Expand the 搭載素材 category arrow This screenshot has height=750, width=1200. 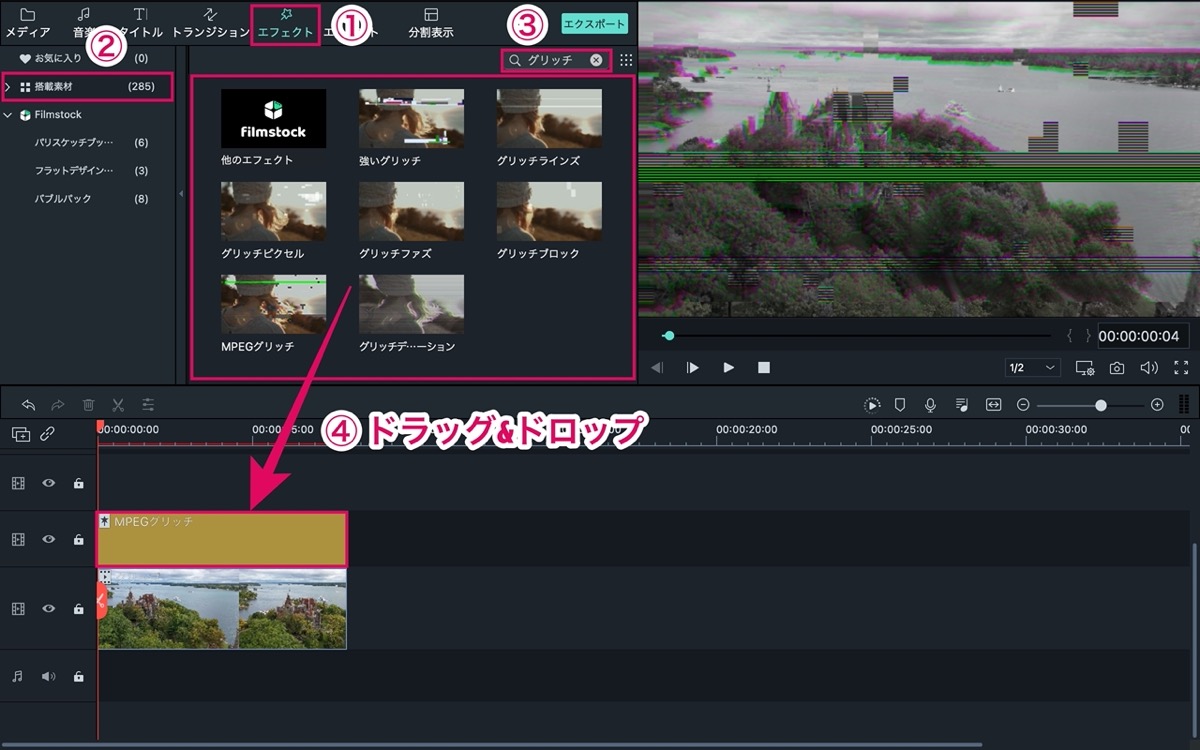click(x=8, y=87)
